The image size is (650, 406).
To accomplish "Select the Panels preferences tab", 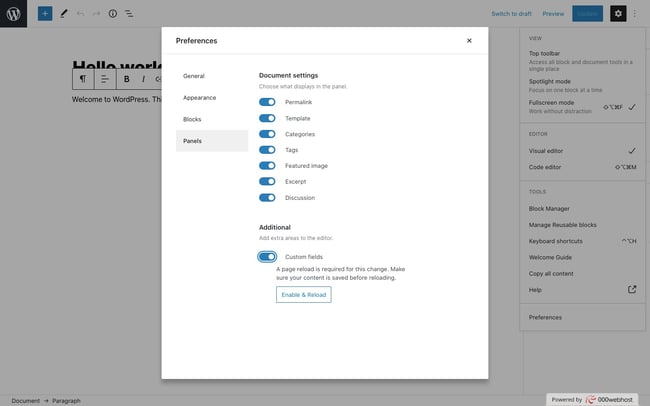I will pos(212,141).
